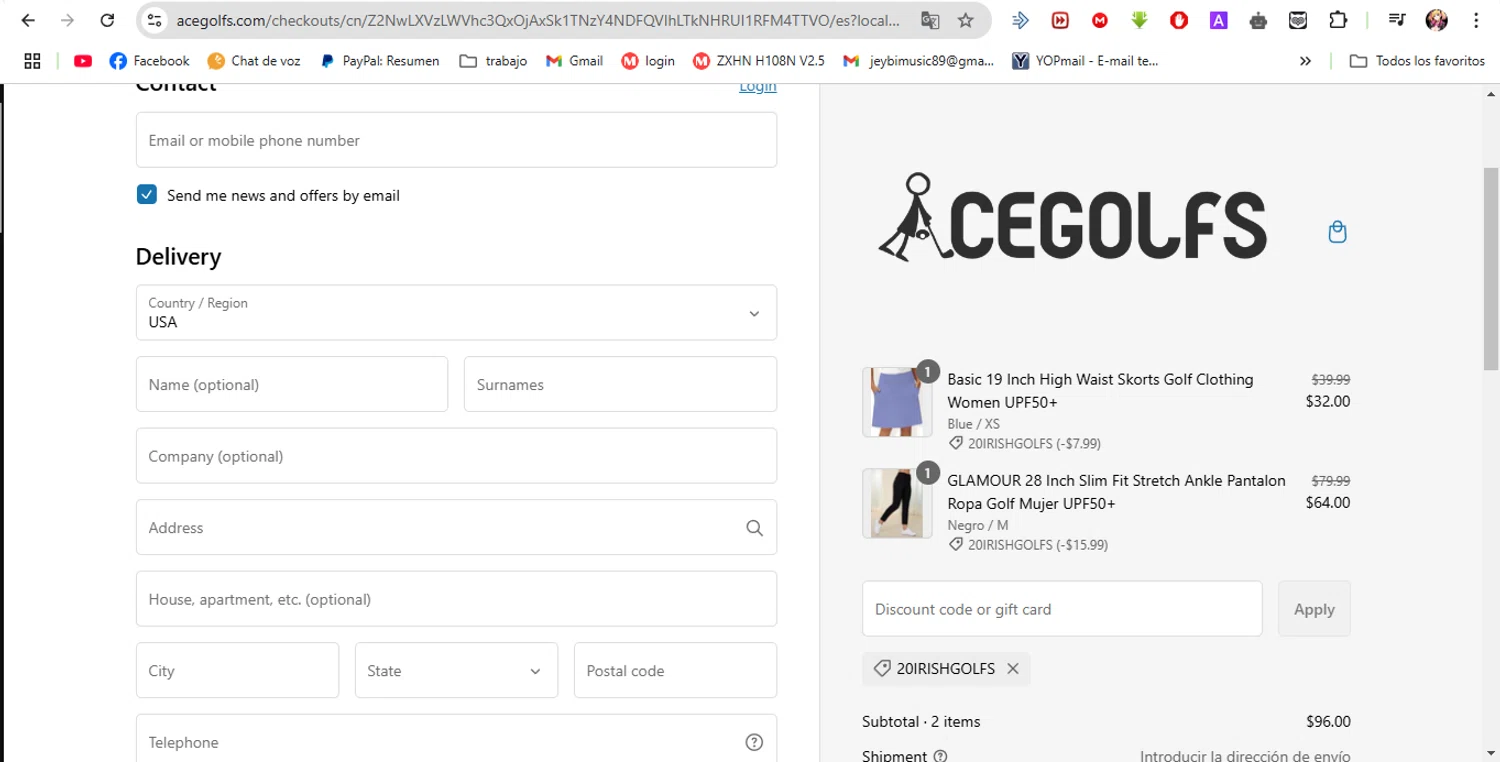1500x762 pixels.
Task: Open the Extensions puzzle piece menu
Action: 1338,20
